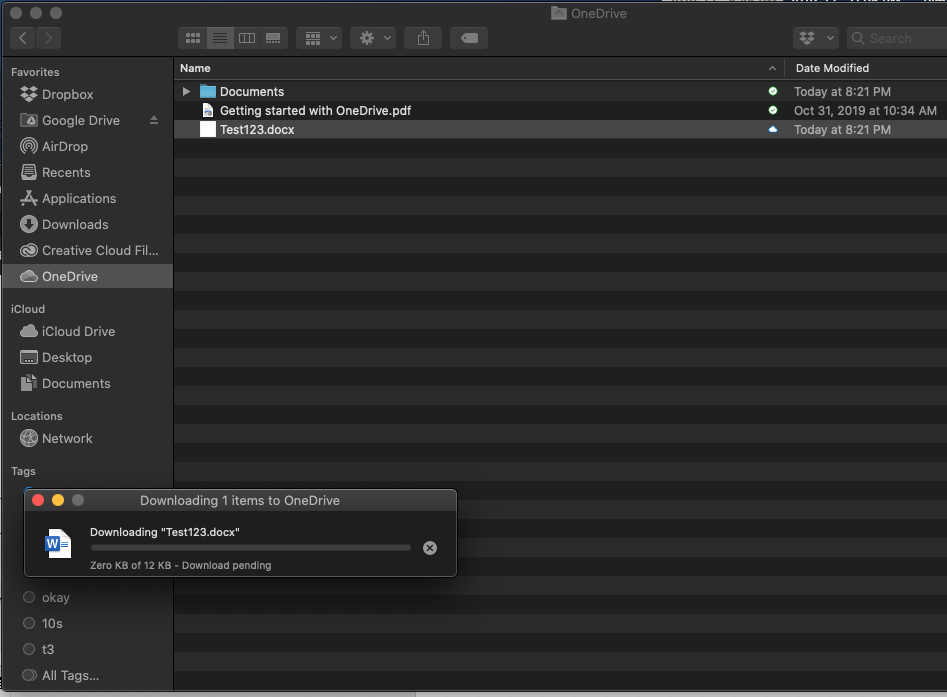Click the Edit Tags toolbar button
The image size is (947, 697).
coord(469,38)
